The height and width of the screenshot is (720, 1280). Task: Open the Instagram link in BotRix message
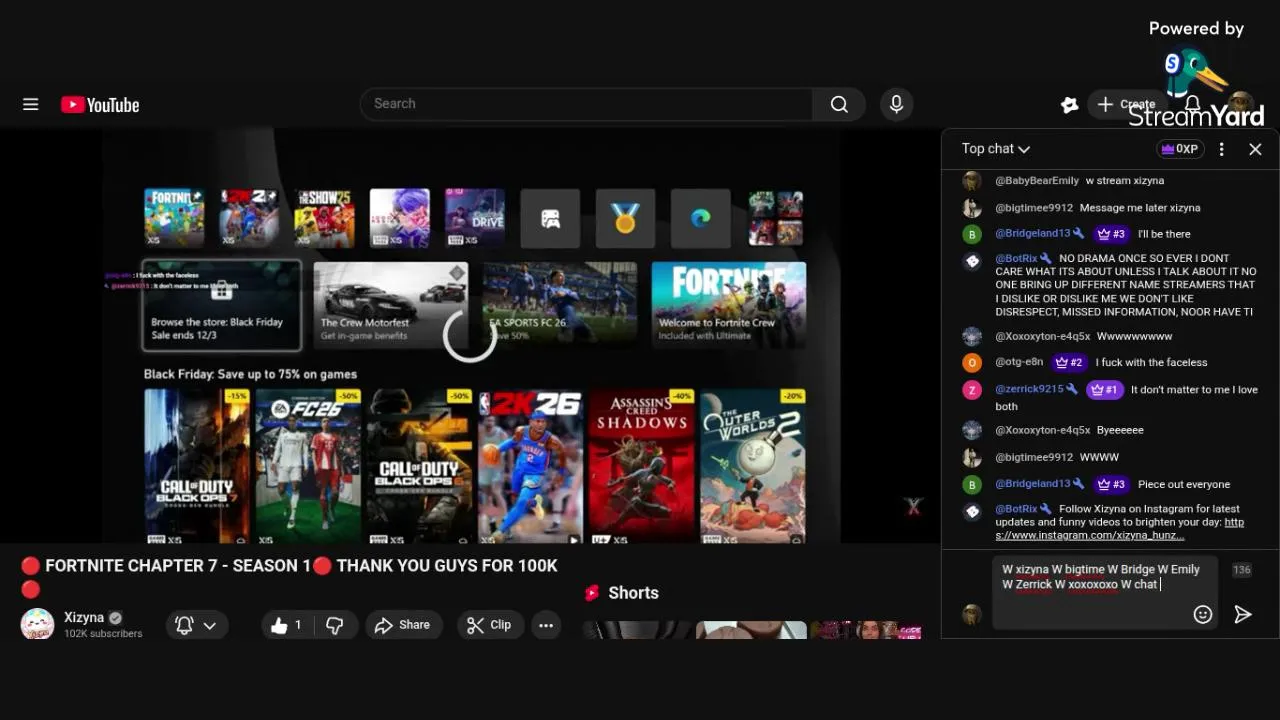[1119, 529]
